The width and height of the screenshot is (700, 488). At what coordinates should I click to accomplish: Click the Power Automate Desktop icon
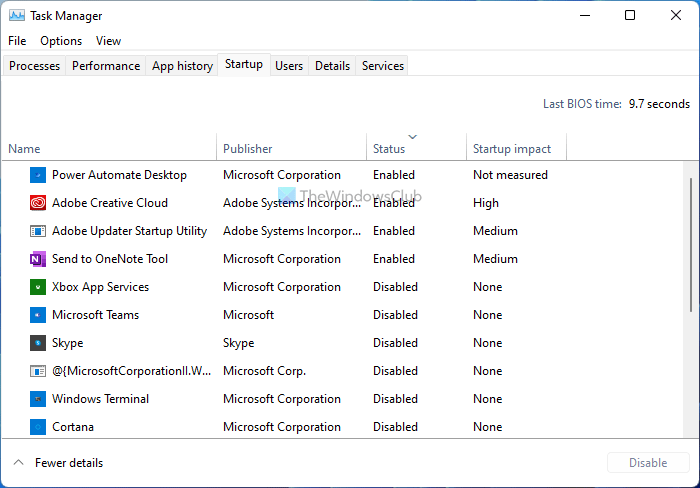(38, 175)
